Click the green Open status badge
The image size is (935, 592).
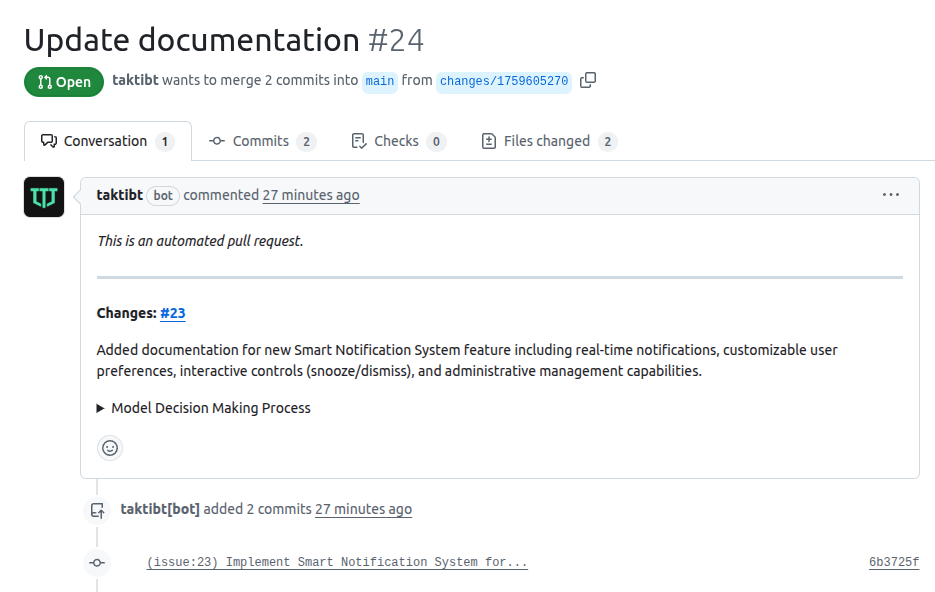[64, 82]
